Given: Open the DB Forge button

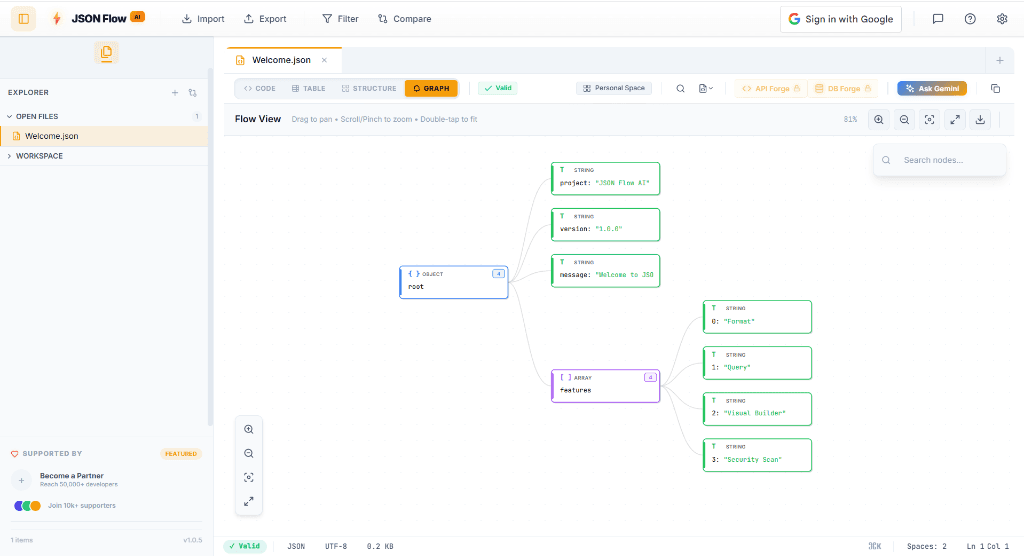Looking at the screenshot, I should [842, 88].
